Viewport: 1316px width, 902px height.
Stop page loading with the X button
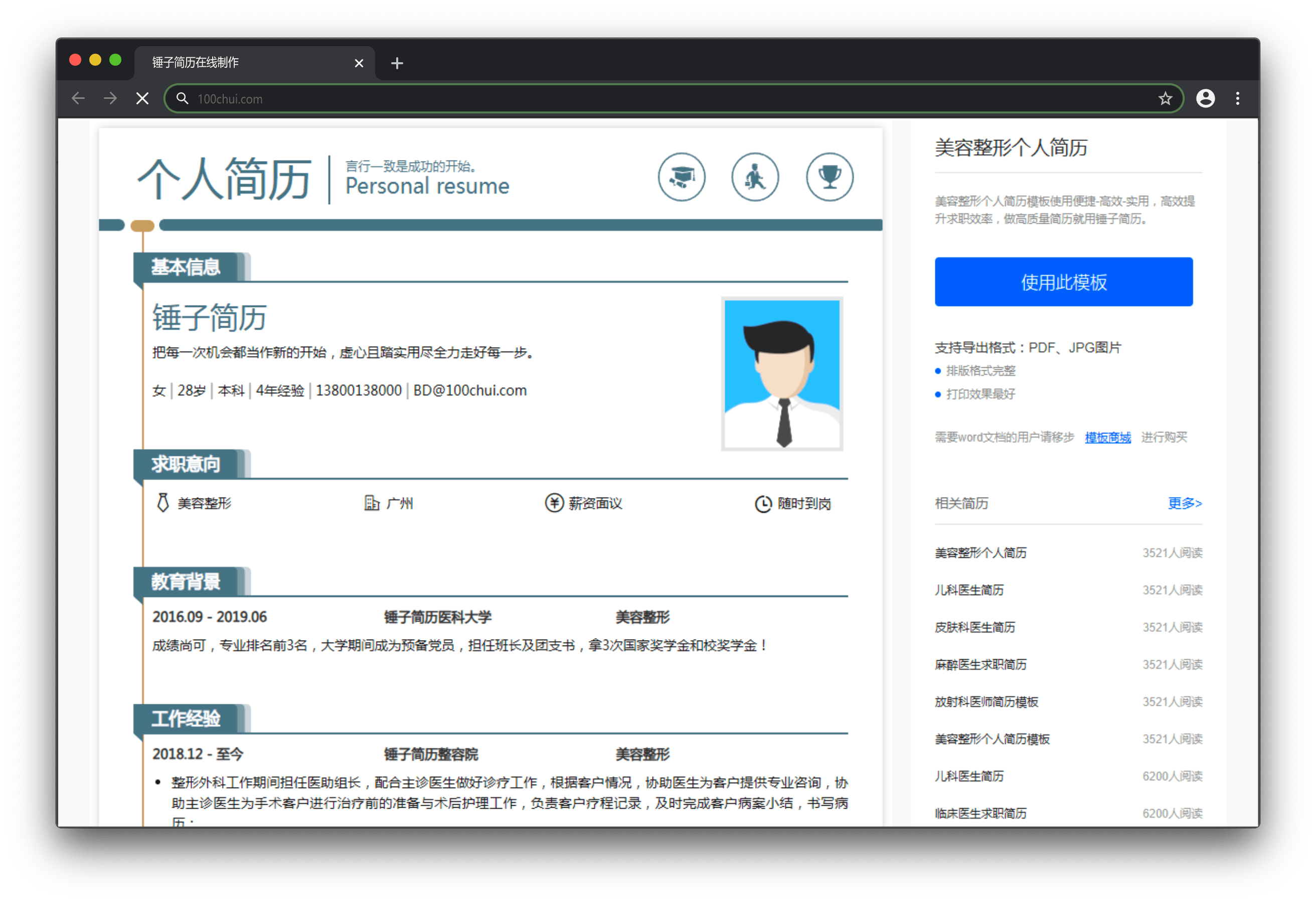[142, 99]
